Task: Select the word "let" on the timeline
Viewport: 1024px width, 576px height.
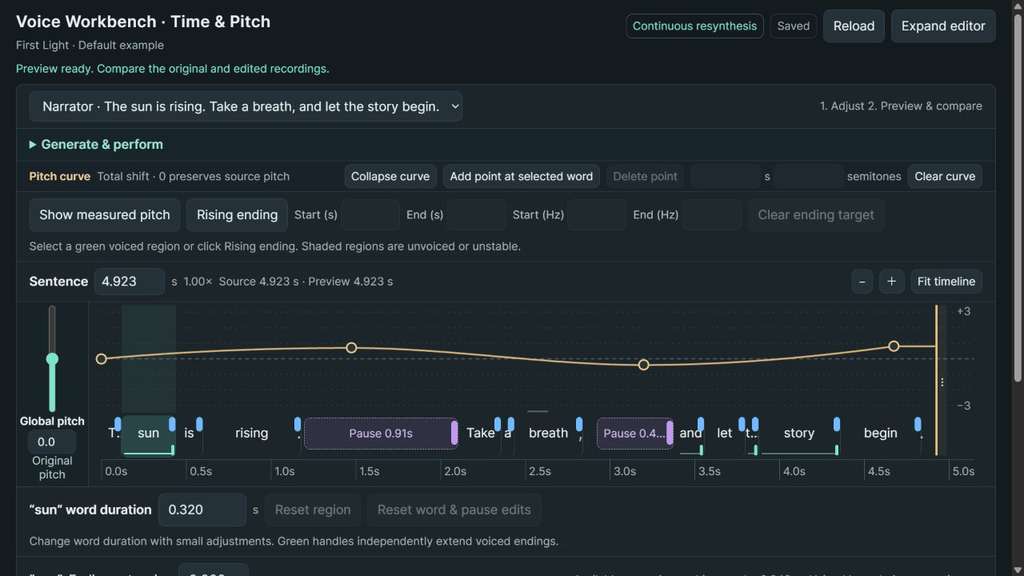Action: [x=724, y=433]
